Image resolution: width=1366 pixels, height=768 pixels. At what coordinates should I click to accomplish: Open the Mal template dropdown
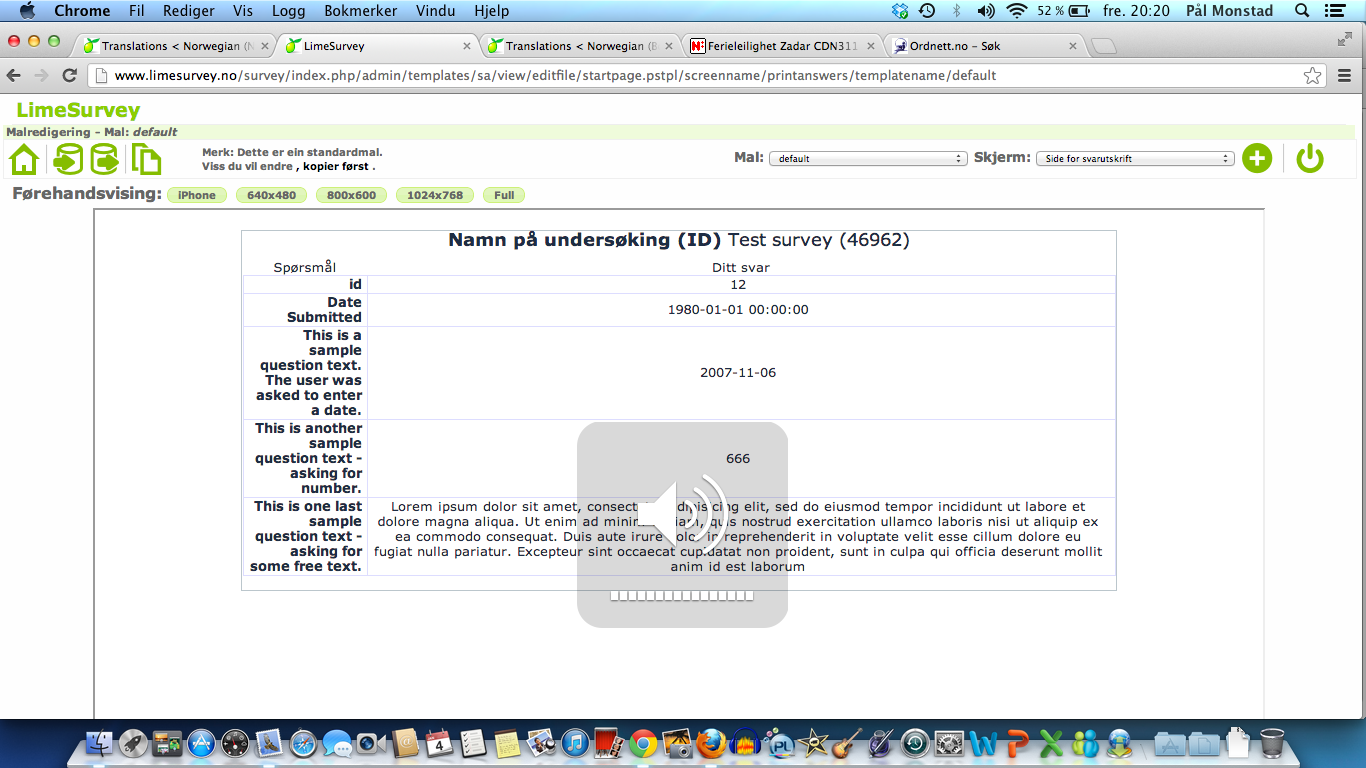[867, 158]
